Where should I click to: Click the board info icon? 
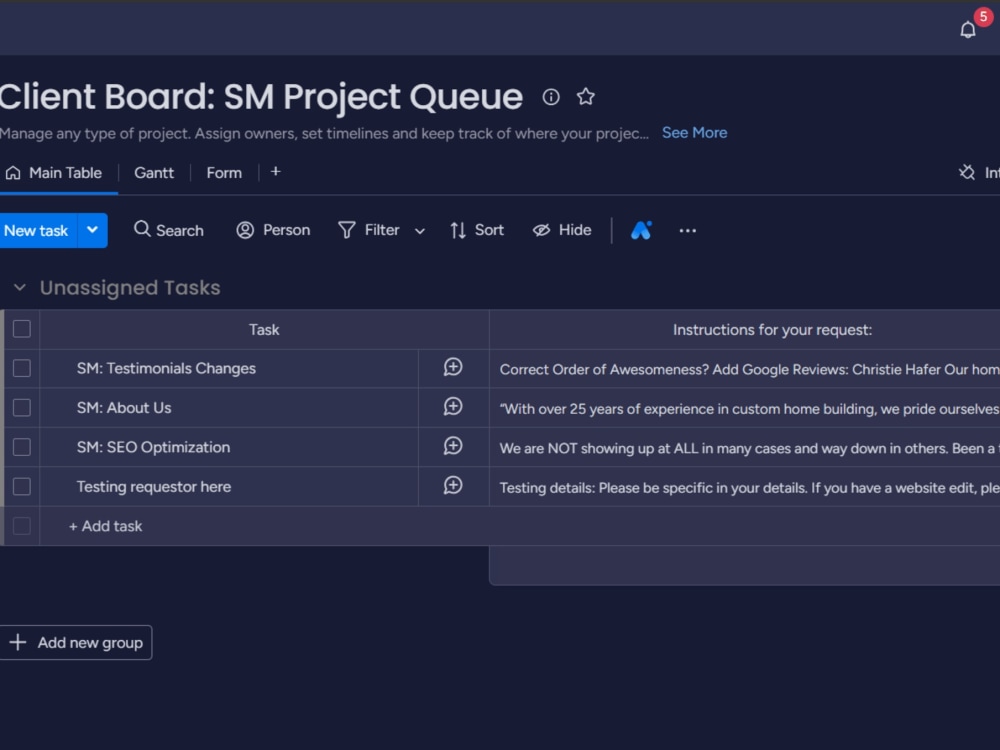pyautogui.click(x=551, y=97)
